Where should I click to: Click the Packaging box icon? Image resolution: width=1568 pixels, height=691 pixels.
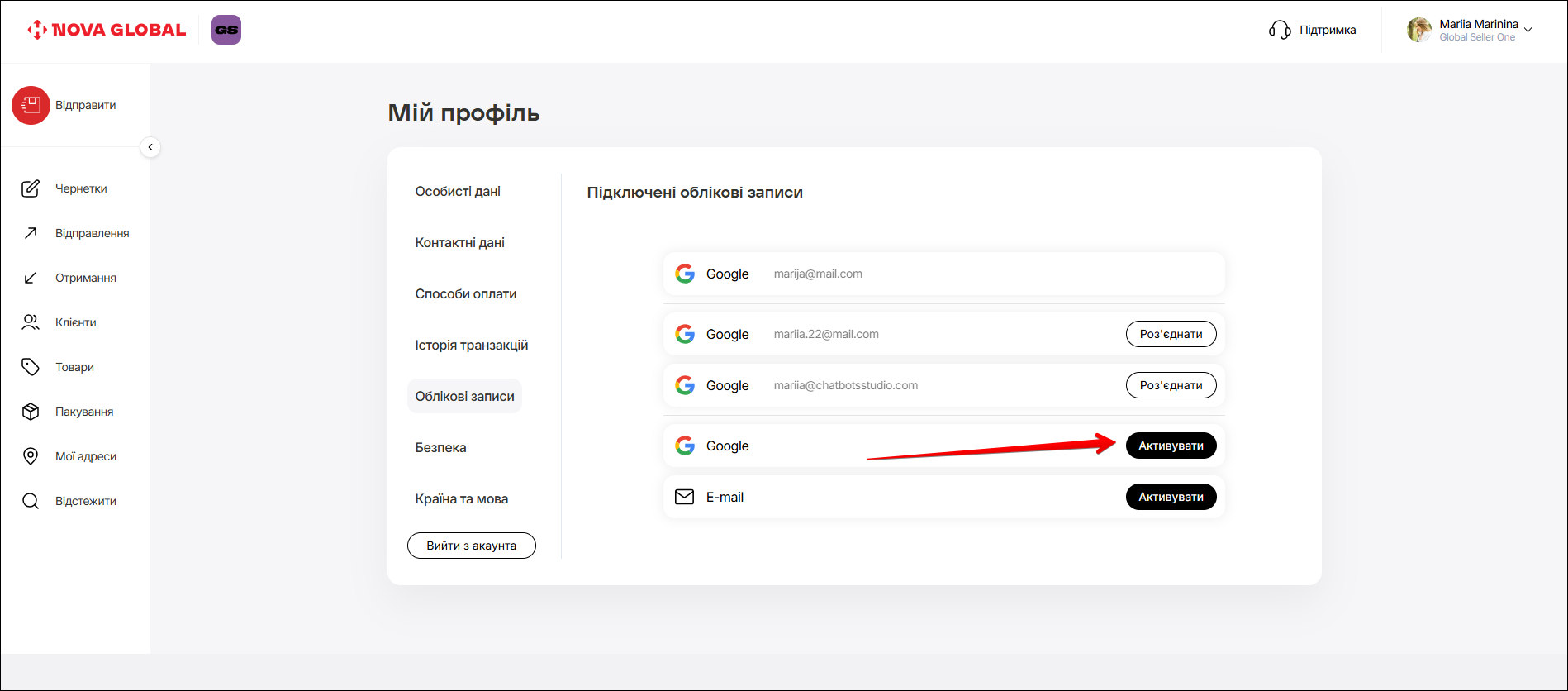click(31, 412)
